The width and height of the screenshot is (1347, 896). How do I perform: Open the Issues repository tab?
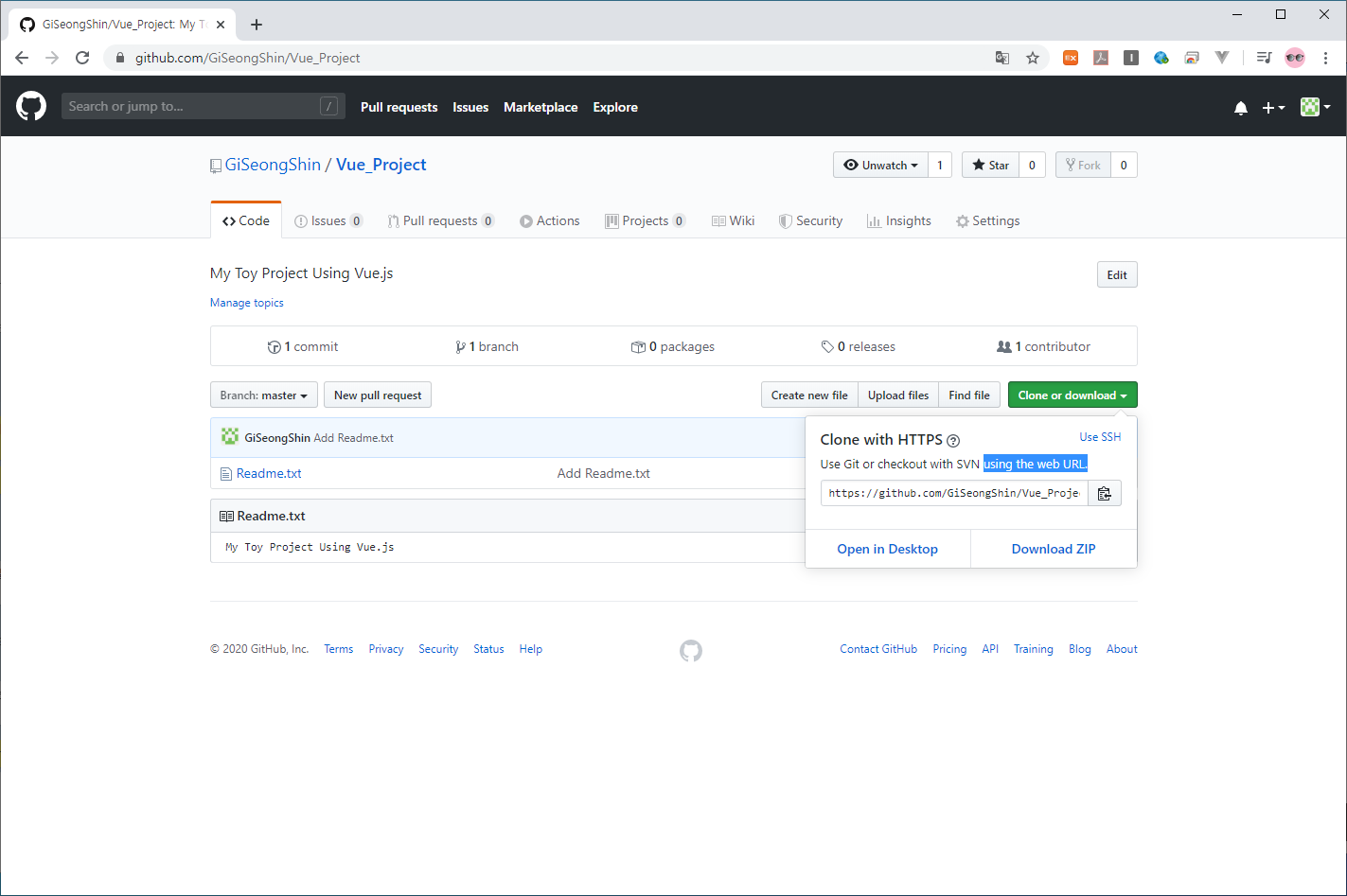click(328, 220)
